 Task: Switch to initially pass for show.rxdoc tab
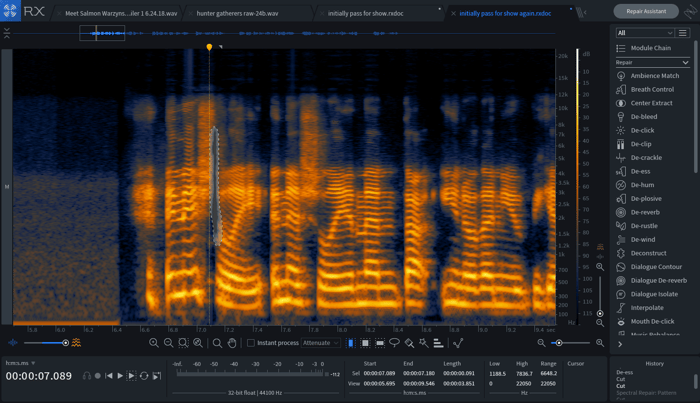[366, 13]
